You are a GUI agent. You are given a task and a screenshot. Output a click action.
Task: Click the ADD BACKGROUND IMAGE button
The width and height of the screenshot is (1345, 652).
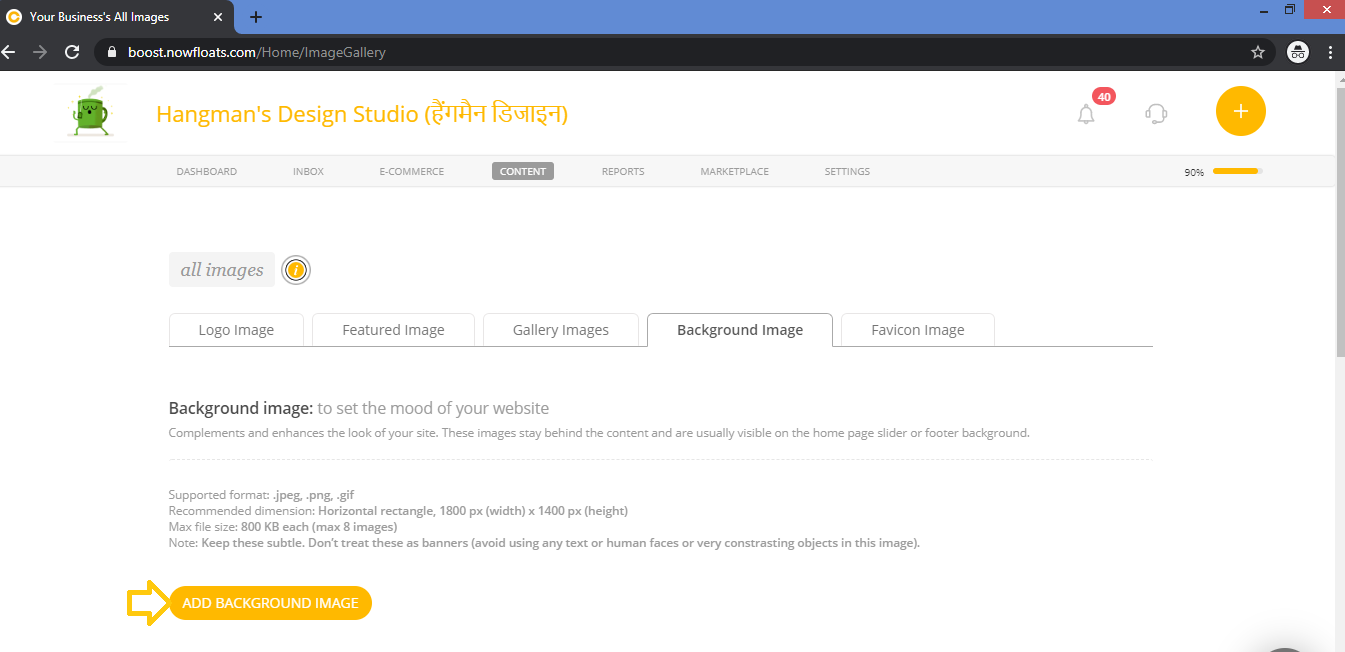[269, 603]
